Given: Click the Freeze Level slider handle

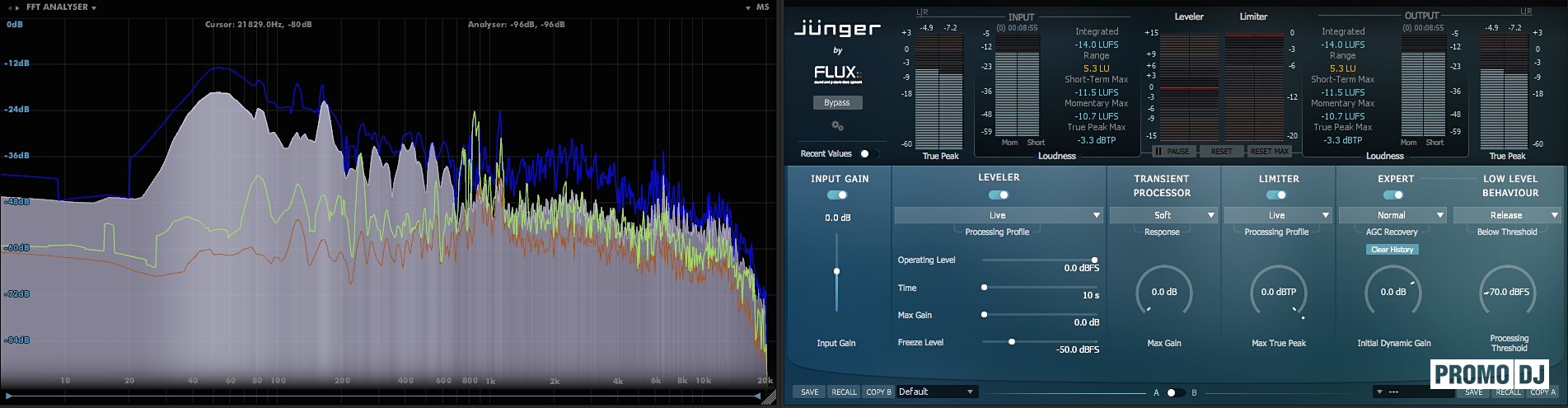Looking at the screenshot, I should click(x=1012, y=342).
